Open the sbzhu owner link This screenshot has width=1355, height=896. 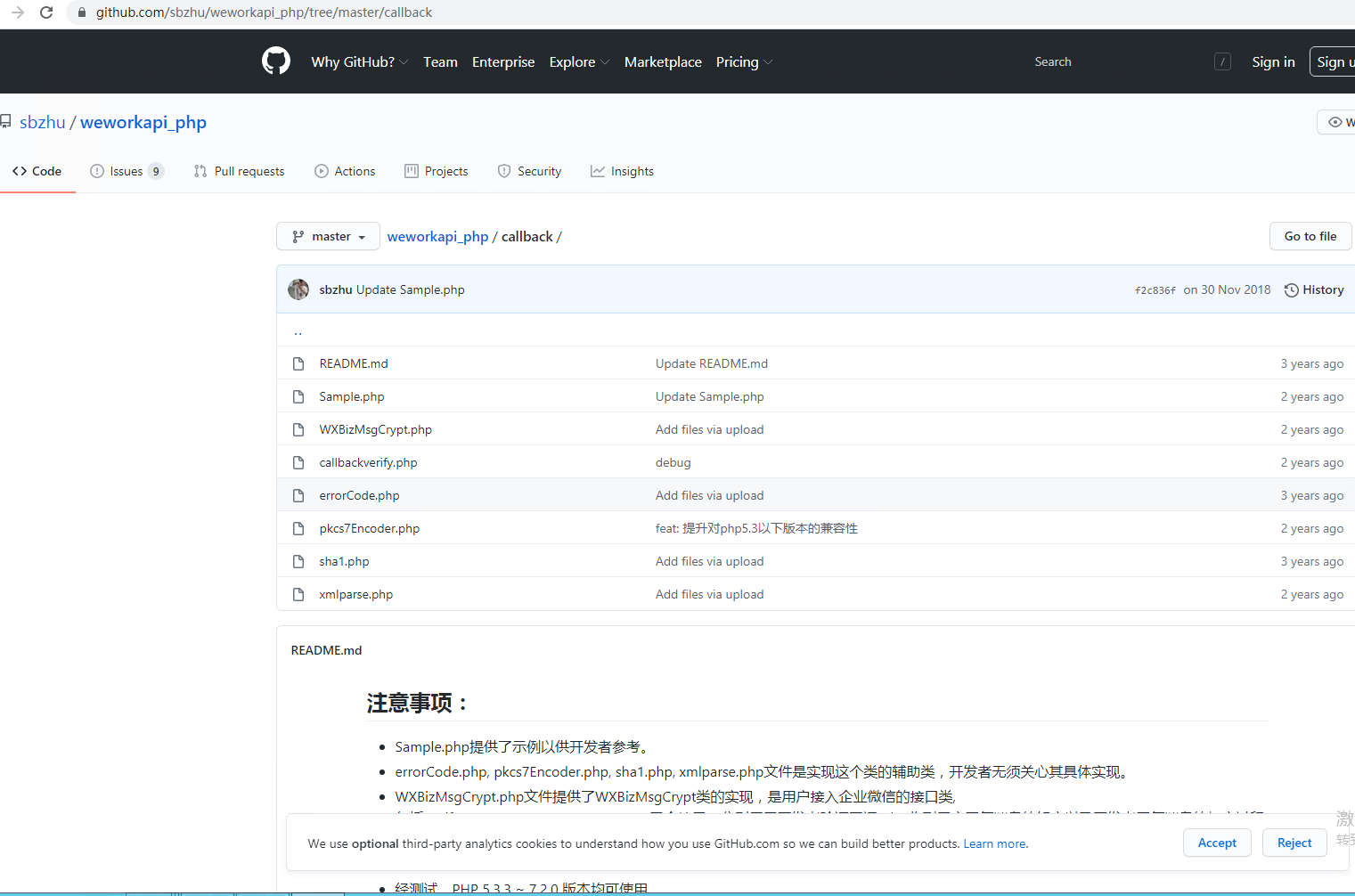click(43, 122)
